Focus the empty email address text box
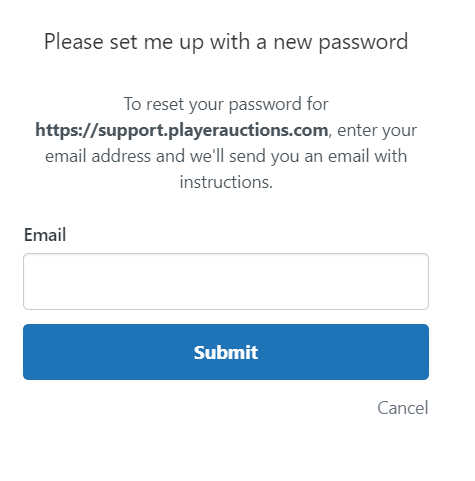475x481 pixels. [x=226, y=281]
